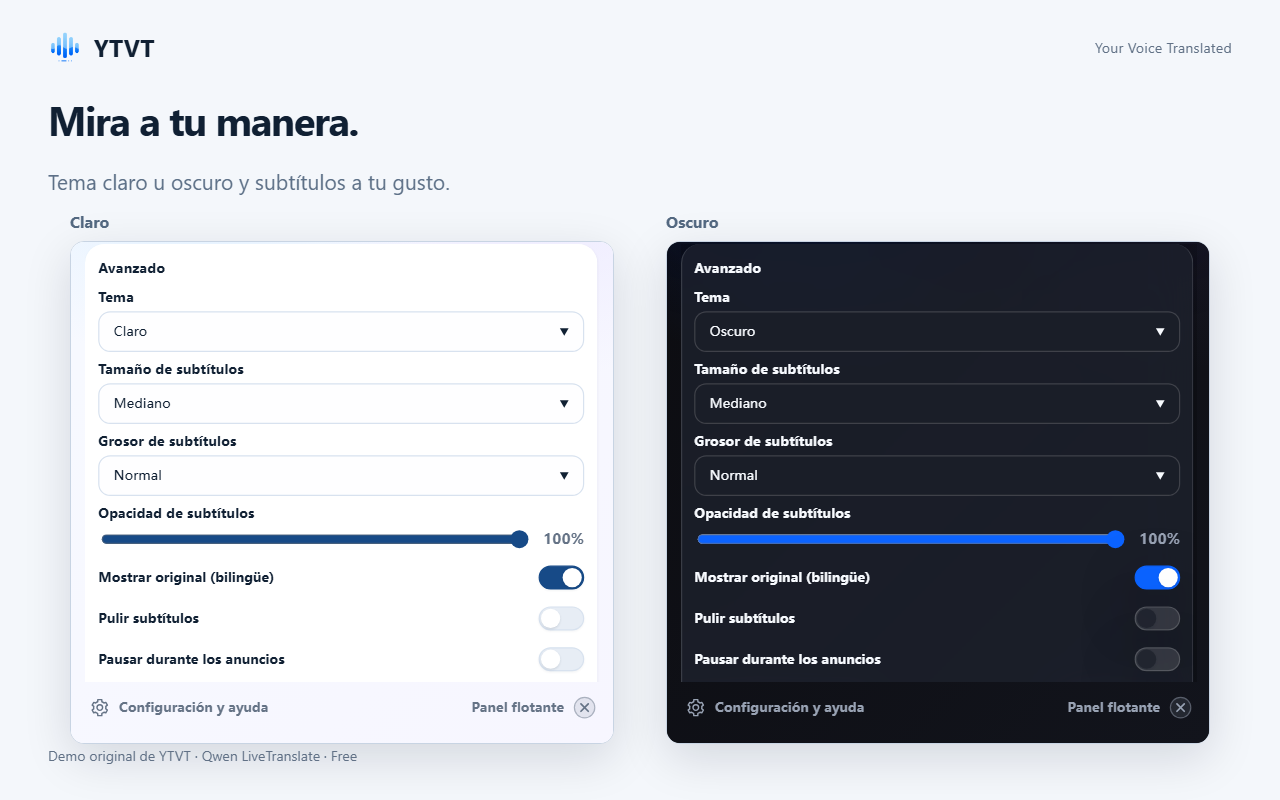Open the Tema dropdown showing Claro
This screenshot has height=800, width=1280.
tap(341, 331)
